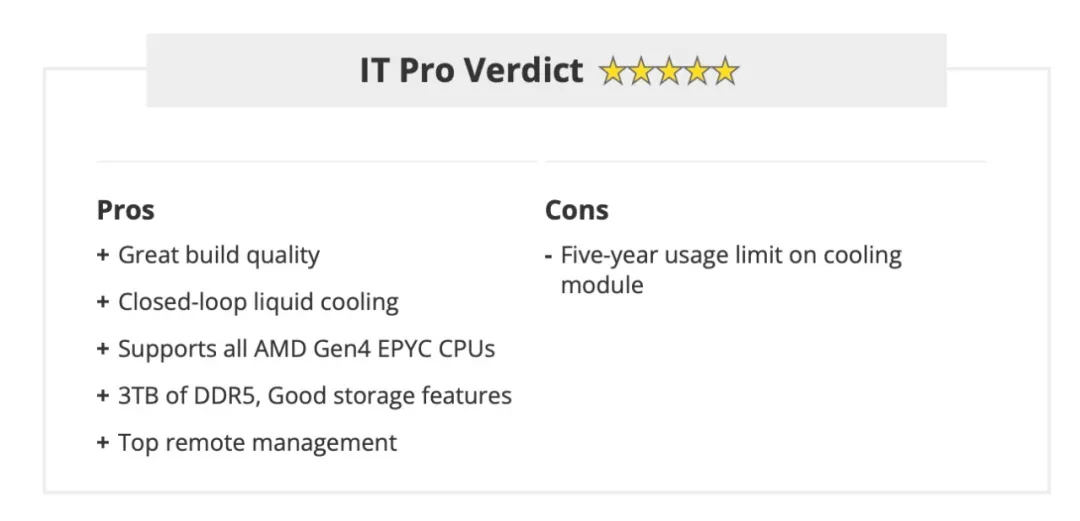
Task: Click the third rating star
Action: 669,71
